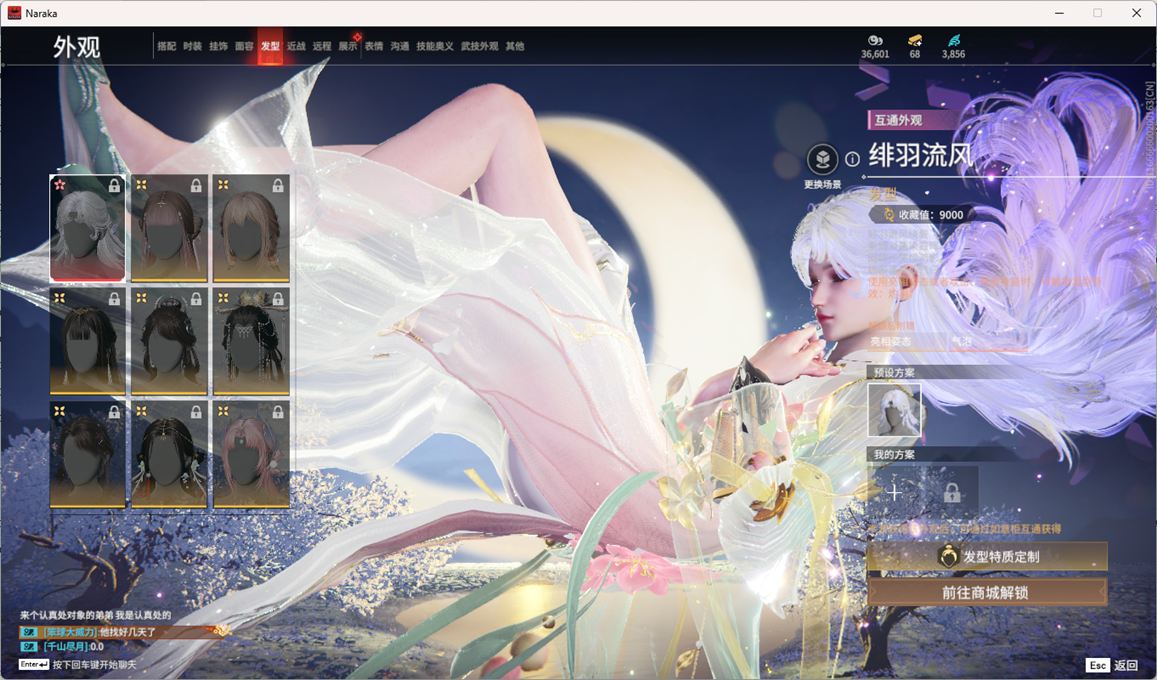Open the 表情 tab
The height and width of the screenshot is (680, 1157).
click(374, 46)
